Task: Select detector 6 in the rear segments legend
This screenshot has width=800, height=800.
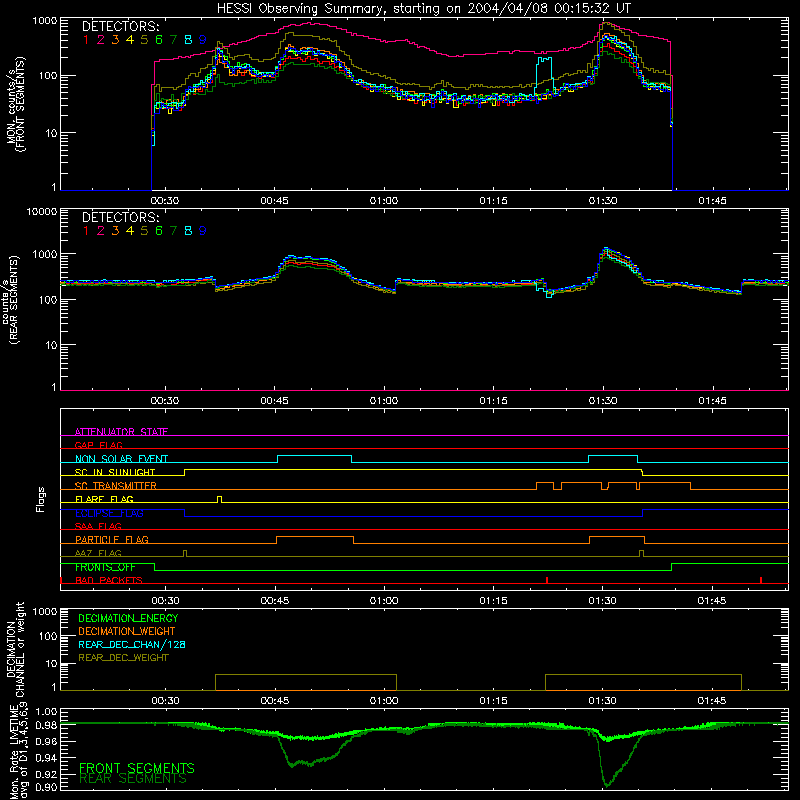Action: pyautogui.click(x=159, y=231)
